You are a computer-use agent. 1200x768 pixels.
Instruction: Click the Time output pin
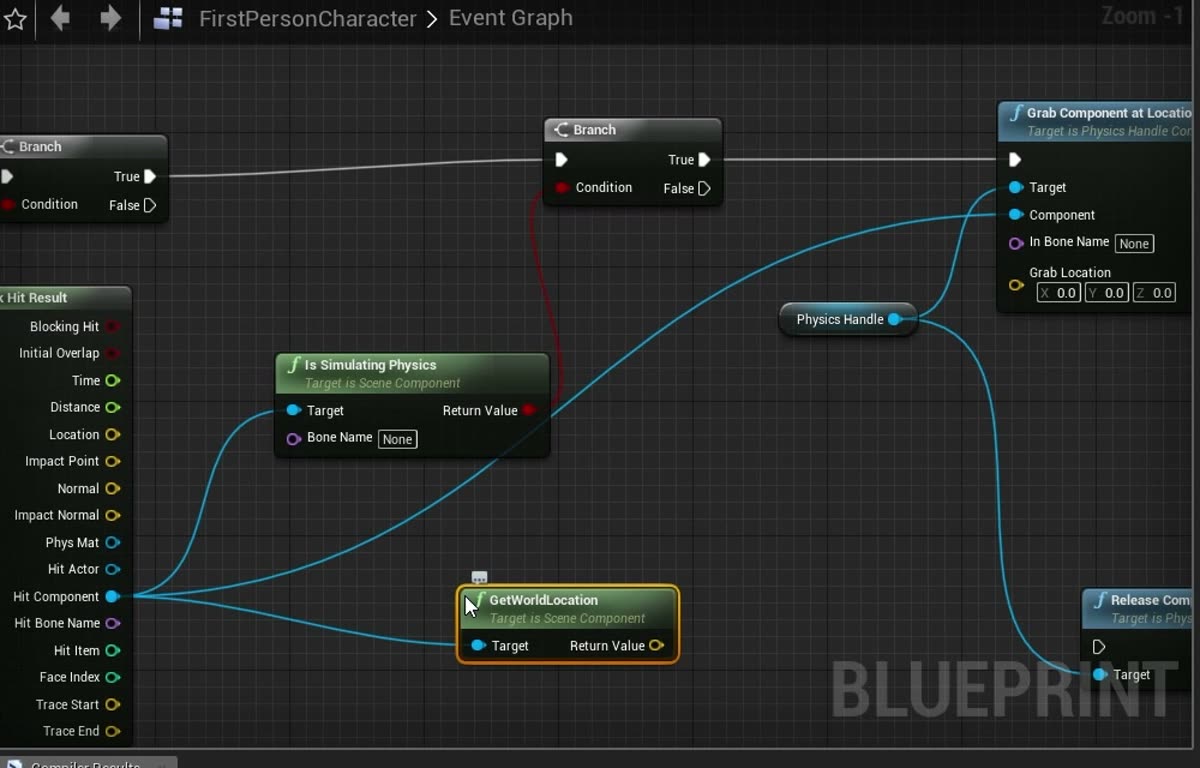[112, 380]
